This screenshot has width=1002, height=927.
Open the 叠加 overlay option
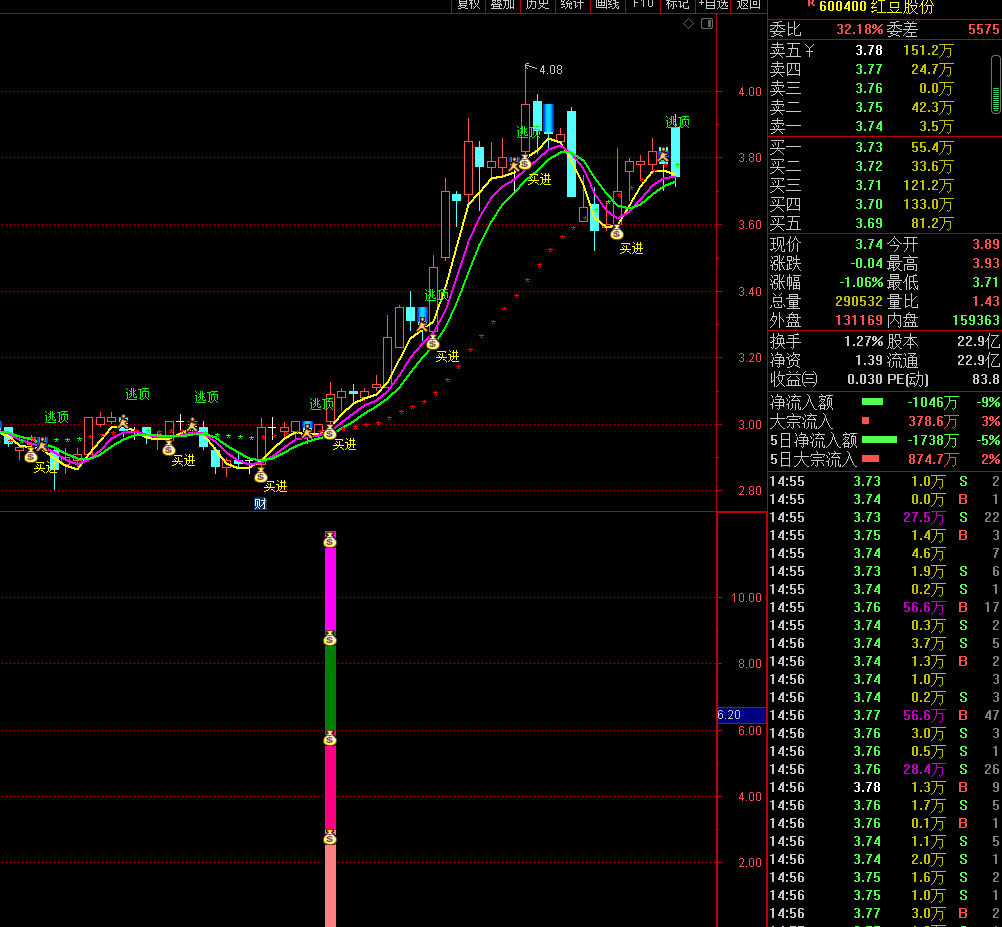(502, 5)
